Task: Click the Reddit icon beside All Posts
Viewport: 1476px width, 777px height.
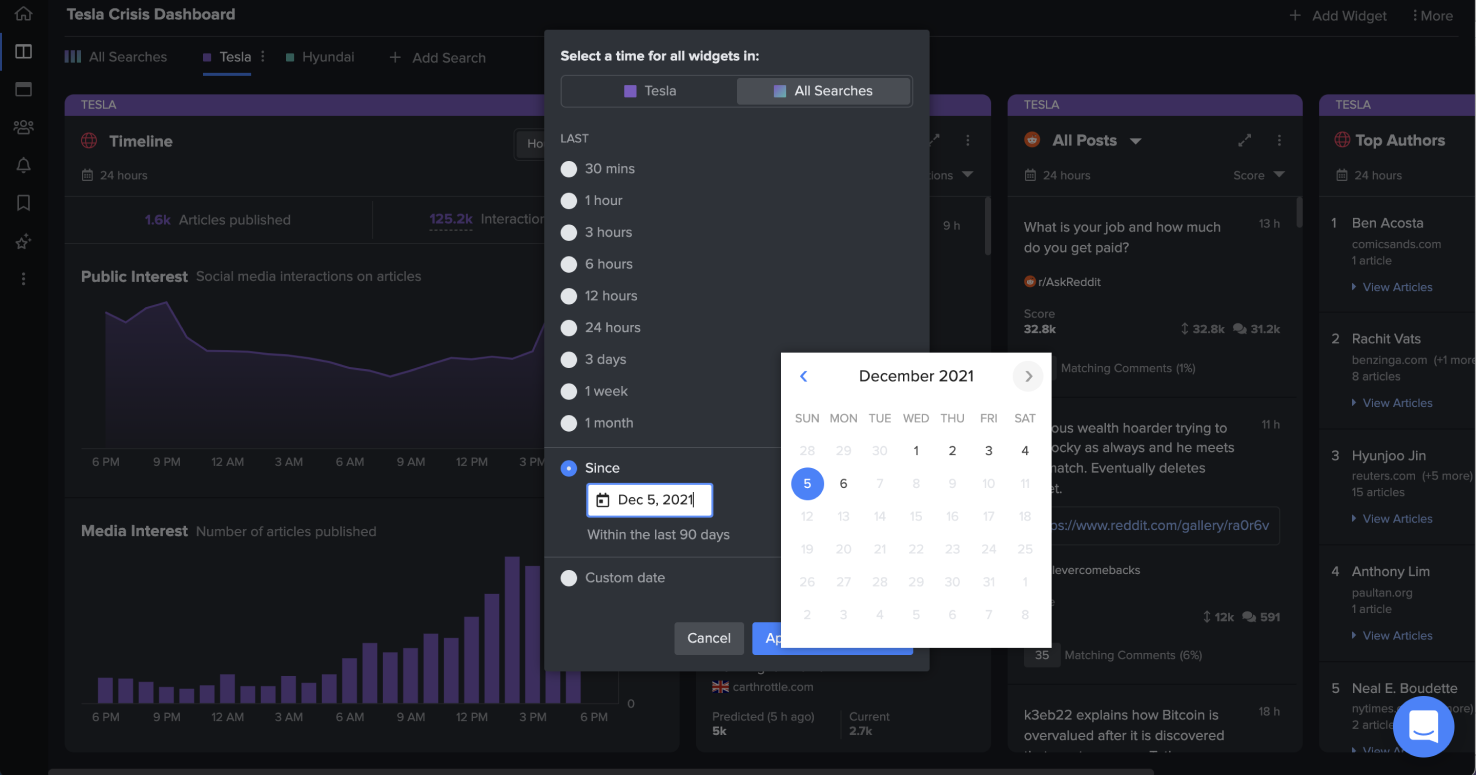Action: tap(1032, 141)
